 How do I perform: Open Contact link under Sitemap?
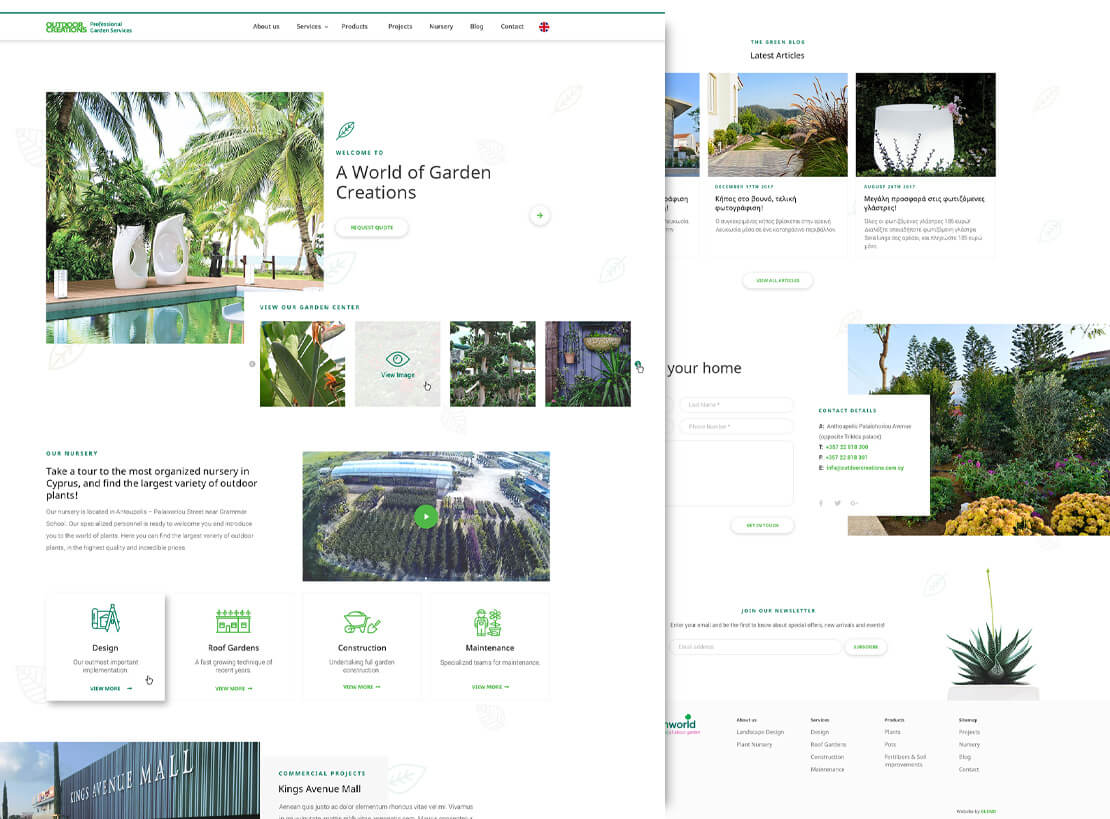click(969, 769)
